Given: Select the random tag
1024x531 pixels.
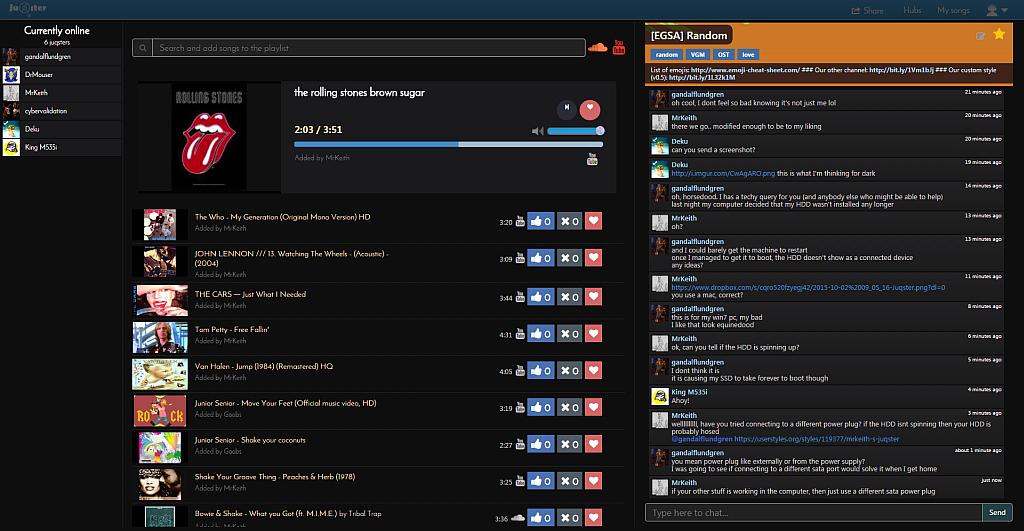Looking at the screenshot, I should click(x=666, y=55).
